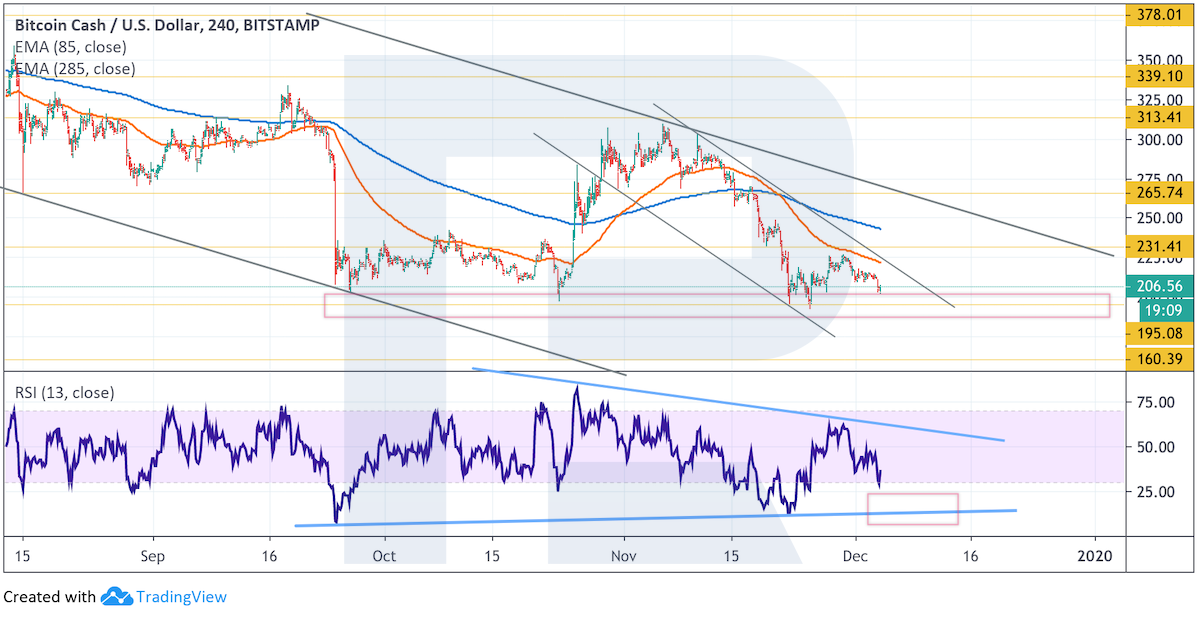Viewport: 1199px width, 619px height.
Task: Select the RSI (13, close) indicator label
Action: 65,393
